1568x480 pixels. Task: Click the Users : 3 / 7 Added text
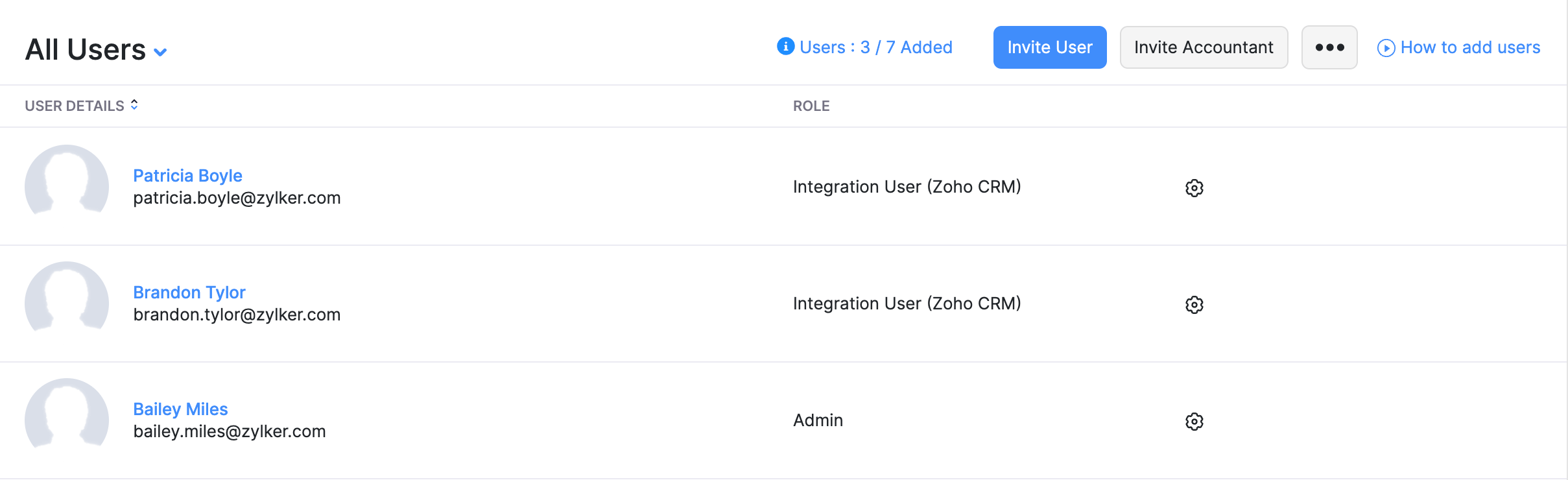click(x=876, y=47)
